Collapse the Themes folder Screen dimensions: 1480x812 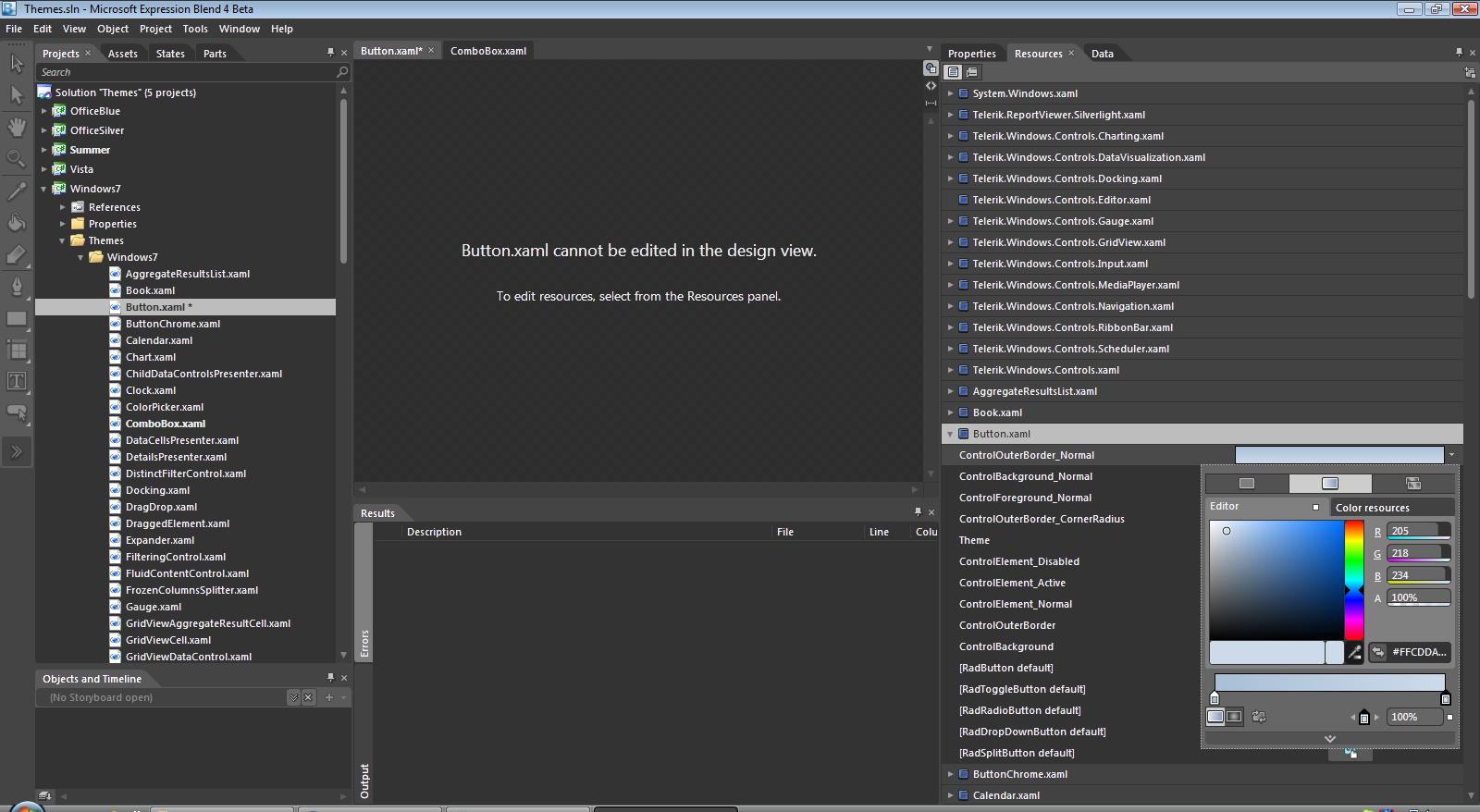[63, 240]
